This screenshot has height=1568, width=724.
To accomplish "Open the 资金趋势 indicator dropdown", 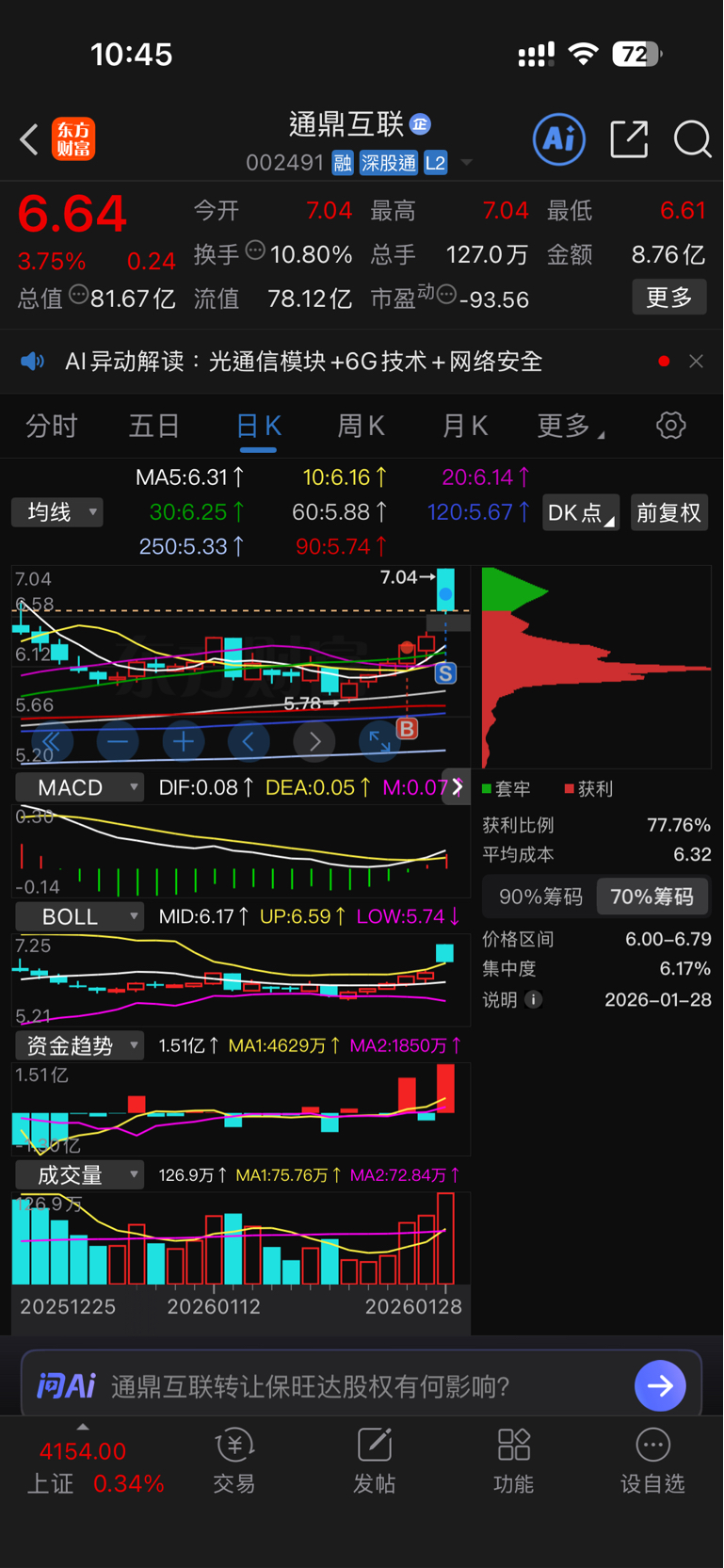I will click(x=79, y=1045).
